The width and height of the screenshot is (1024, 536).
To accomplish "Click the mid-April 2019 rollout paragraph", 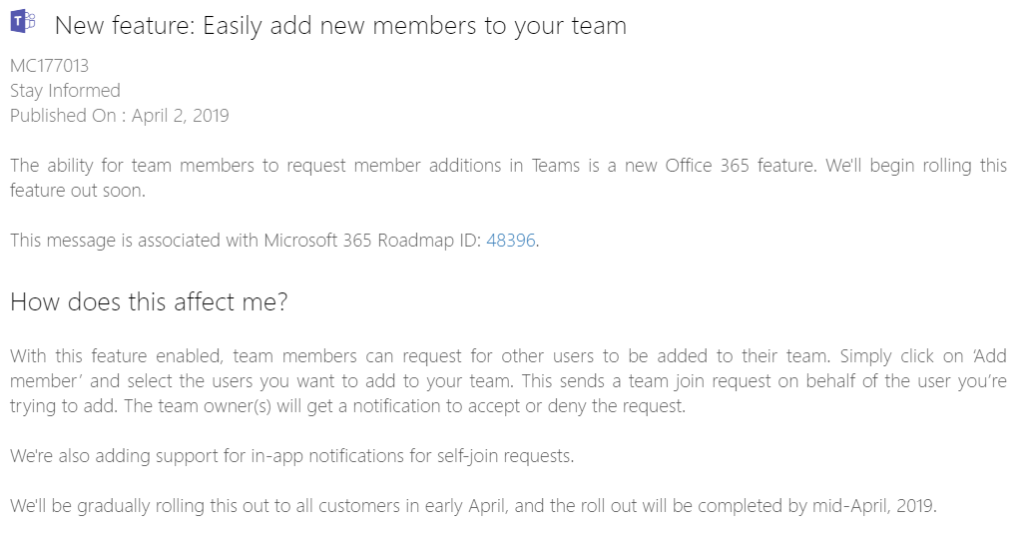I will 473,505.
